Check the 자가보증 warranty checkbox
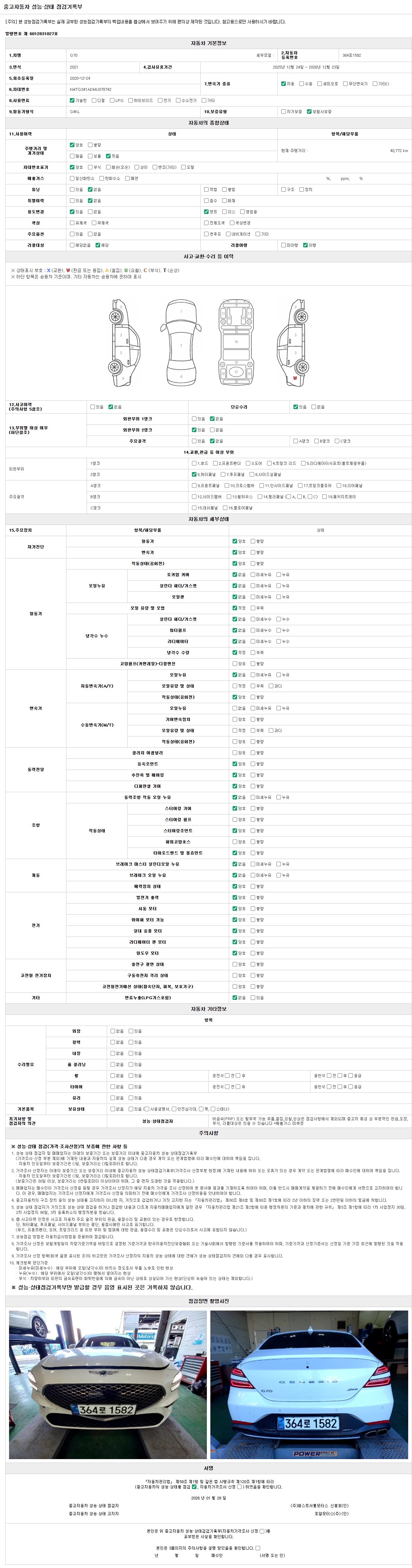 click(284, 111)
